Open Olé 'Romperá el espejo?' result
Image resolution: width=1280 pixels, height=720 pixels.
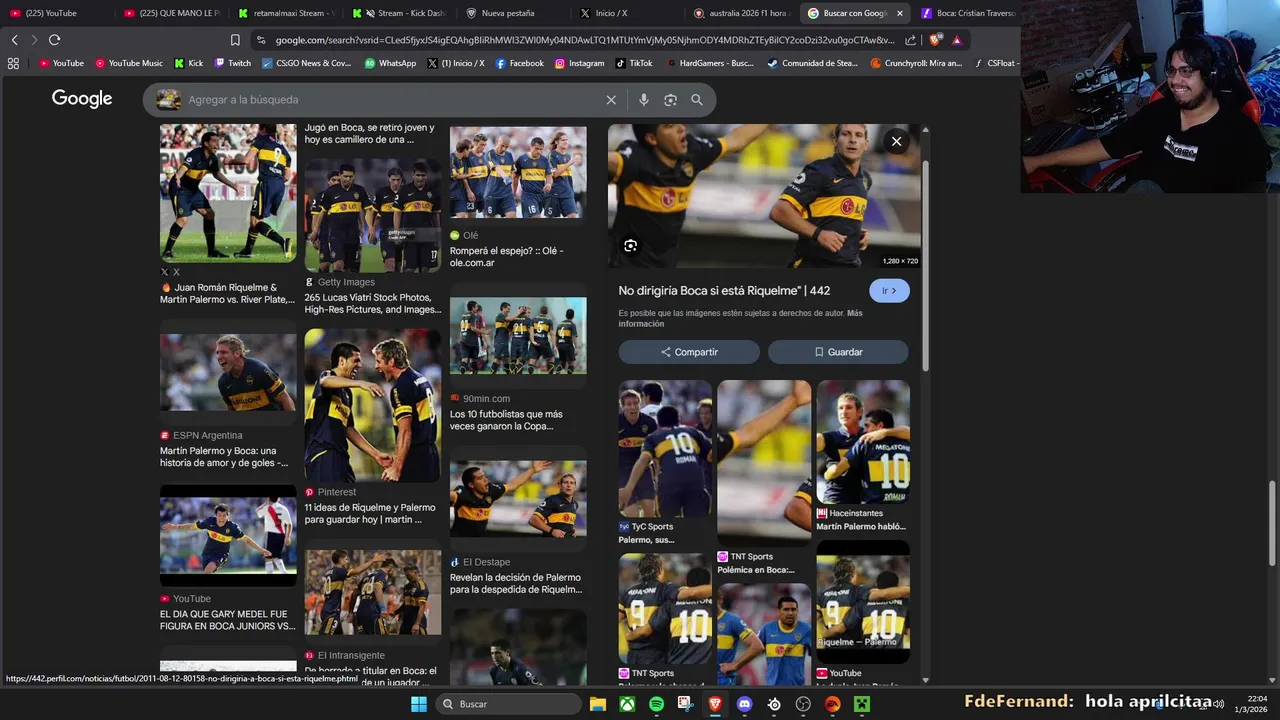tap(518, 197)
